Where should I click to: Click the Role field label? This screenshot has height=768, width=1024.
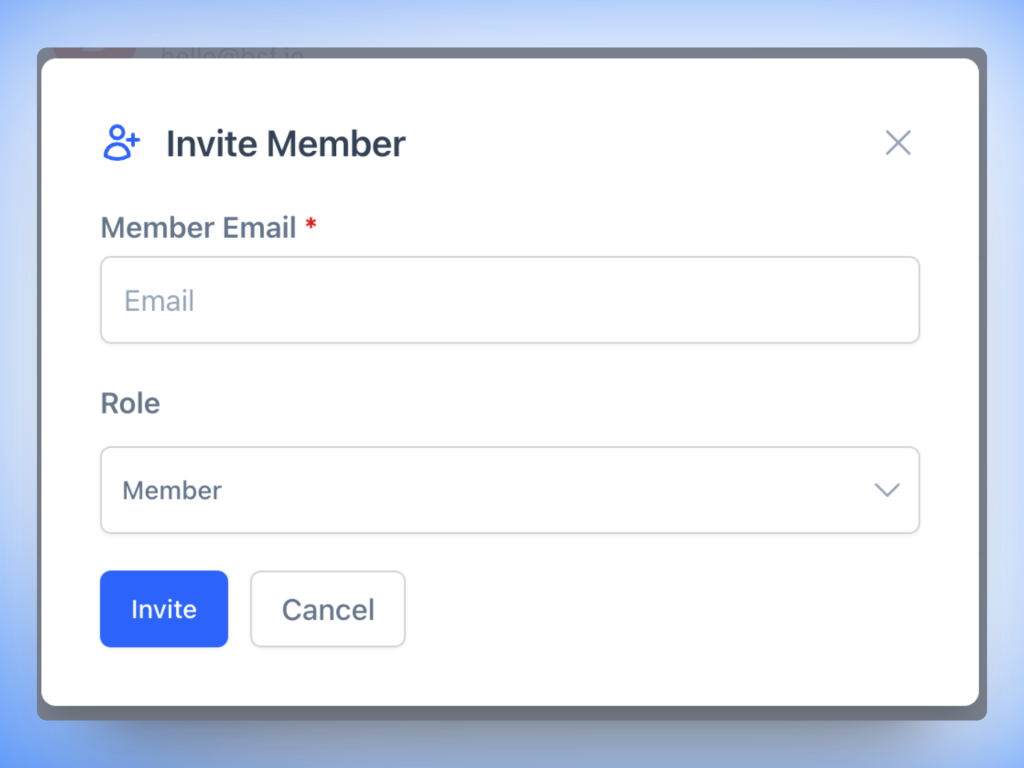click(x=130, y=403)
